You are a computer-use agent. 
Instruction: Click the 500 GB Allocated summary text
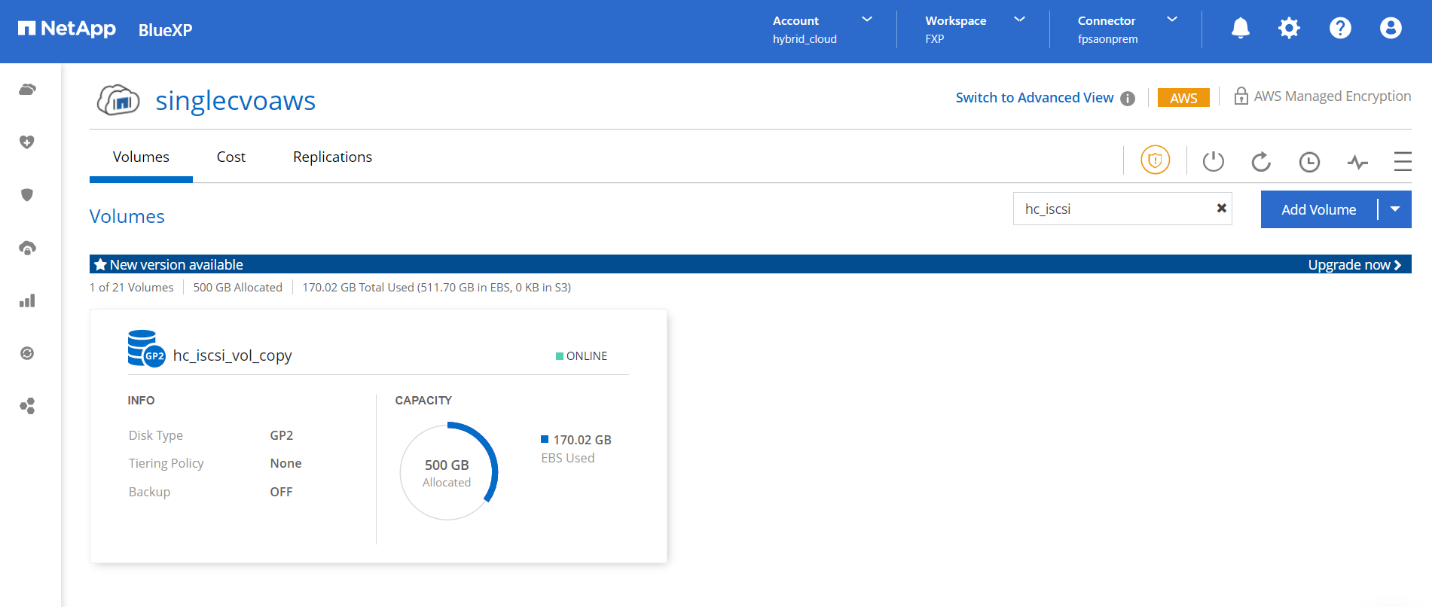coord(238,287)
